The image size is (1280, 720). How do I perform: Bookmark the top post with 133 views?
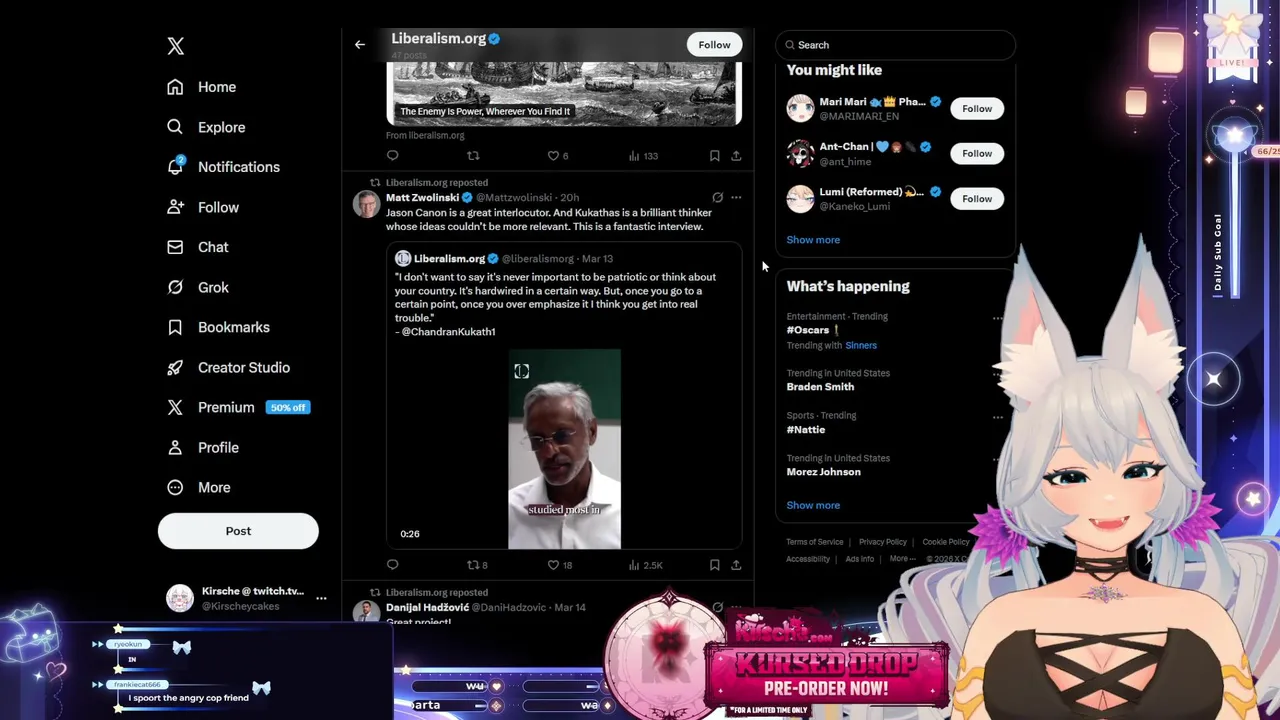coord(714,156)
